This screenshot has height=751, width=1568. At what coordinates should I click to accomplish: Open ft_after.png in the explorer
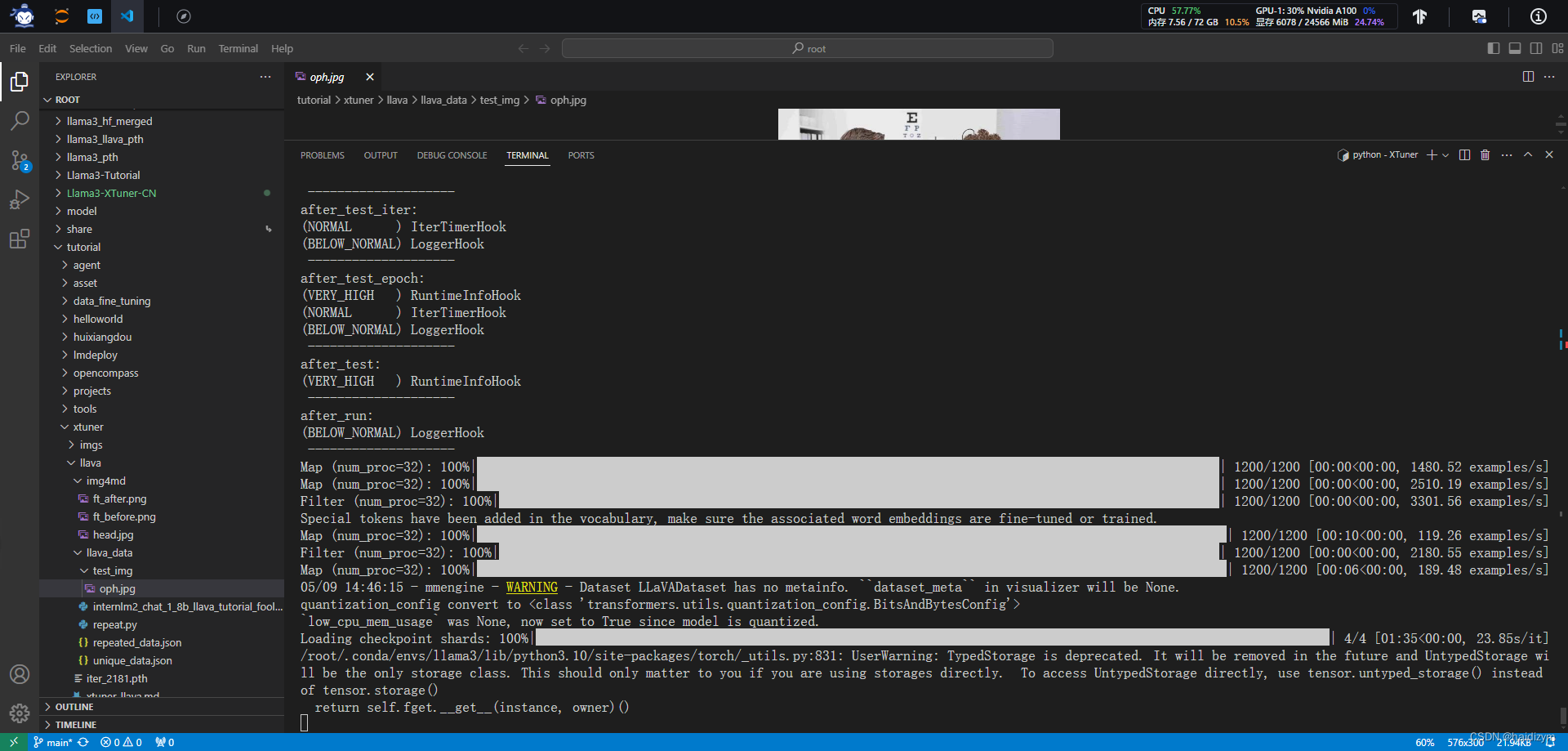119,498
